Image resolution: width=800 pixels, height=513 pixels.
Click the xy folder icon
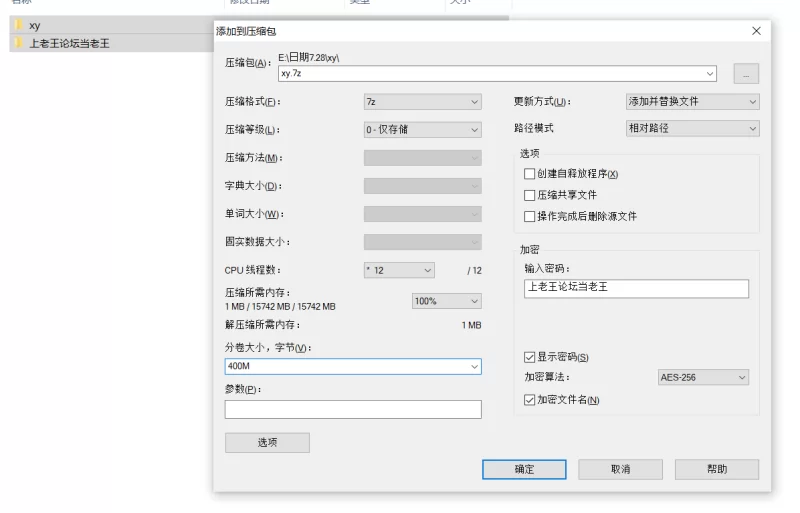coord(19,25)
